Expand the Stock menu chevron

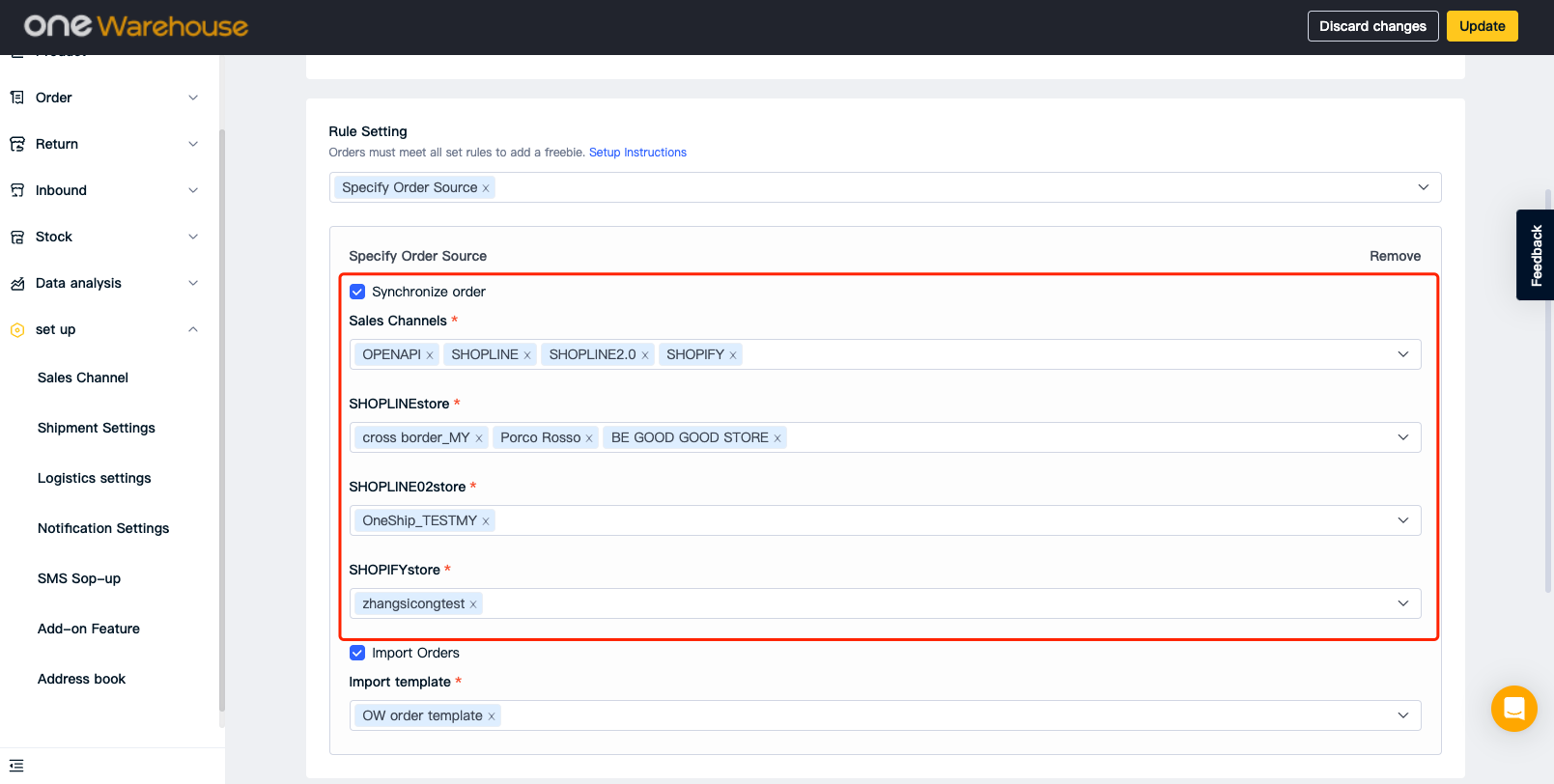click(193, 237)
